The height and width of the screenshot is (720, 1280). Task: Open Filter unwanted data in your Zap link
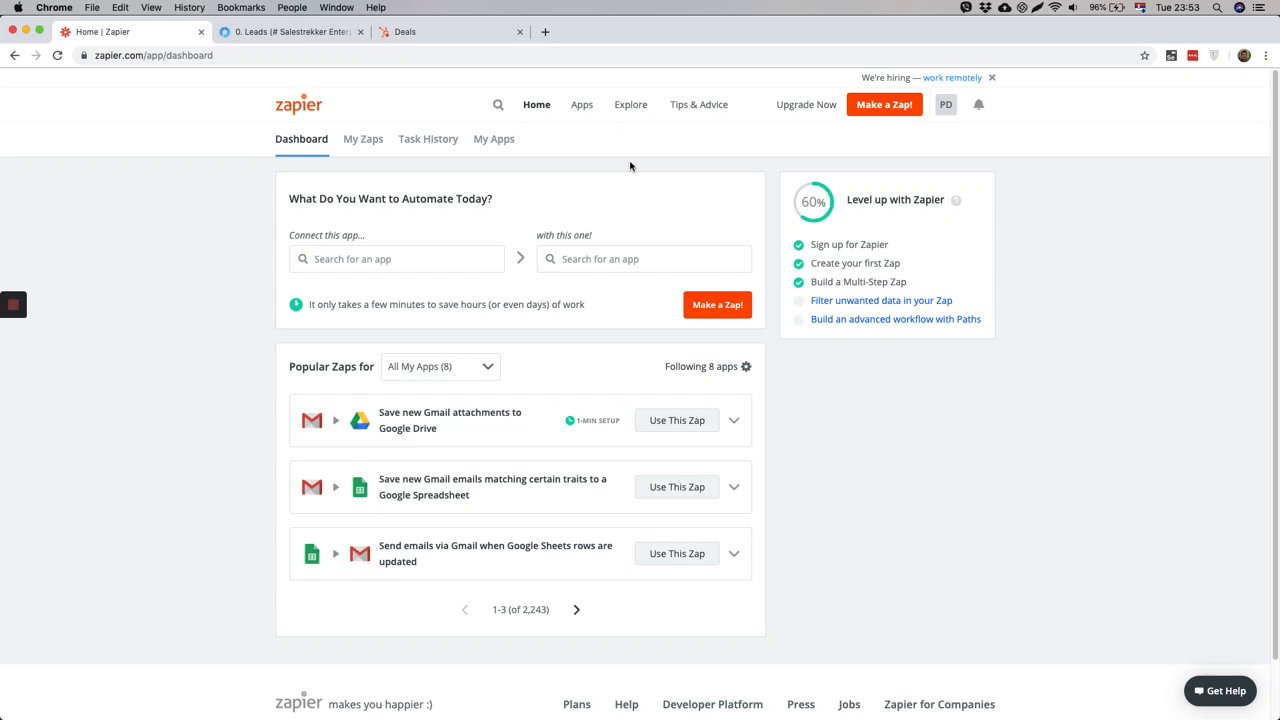(881, 300)
